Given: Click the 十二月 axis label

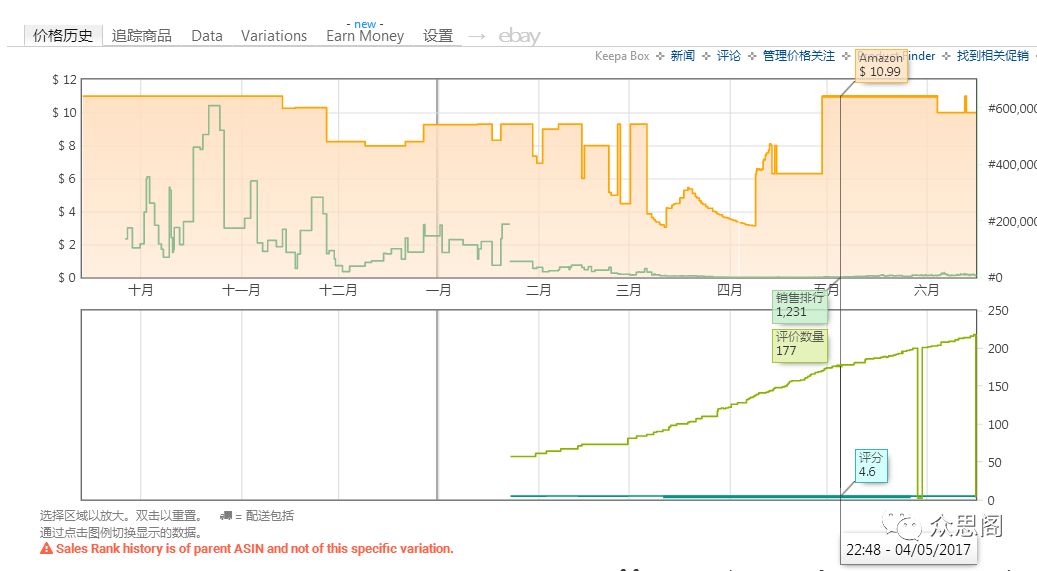Looking at the screenshot, I should coord(338,290).
